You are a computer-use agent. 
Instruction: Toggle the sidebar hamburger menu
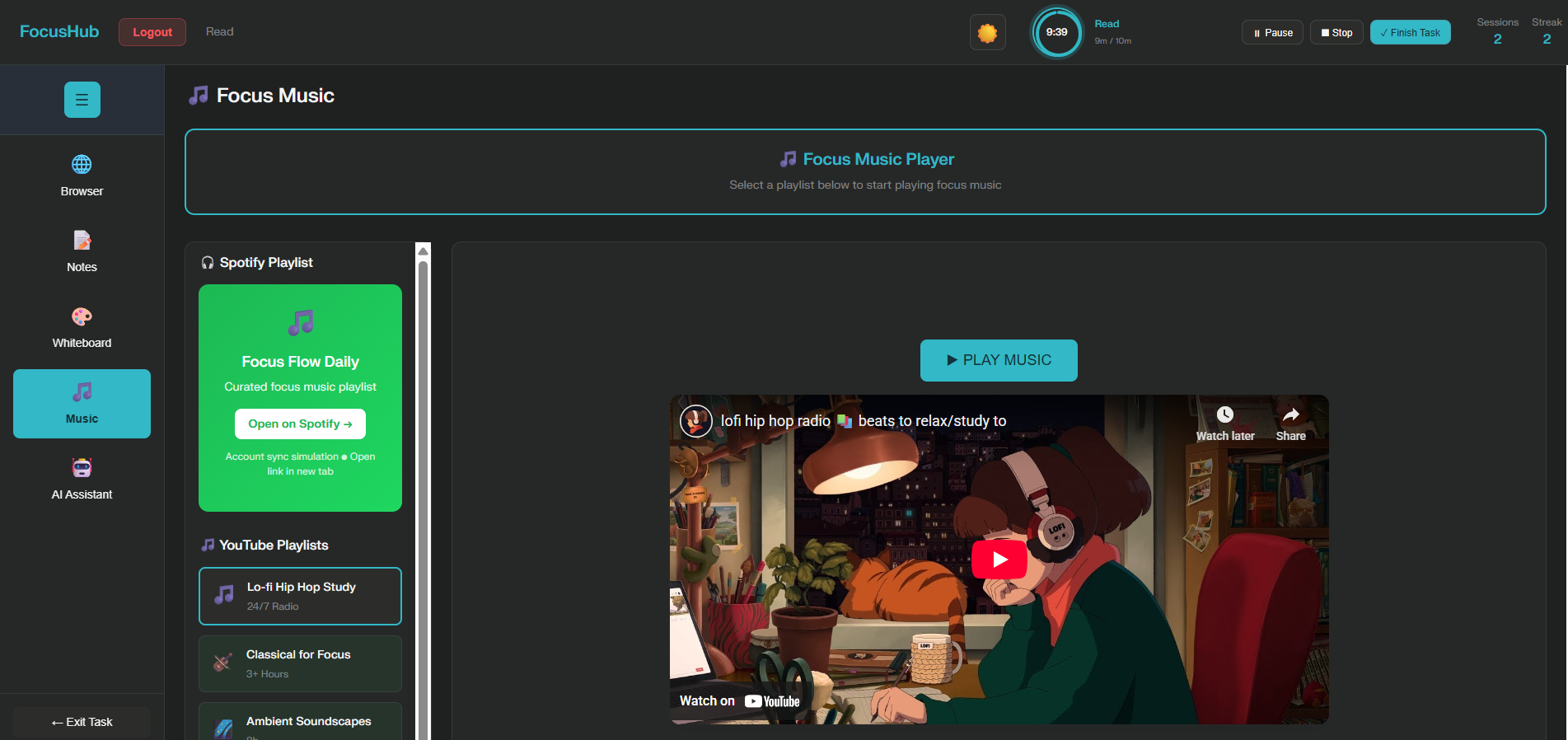coord(82,100)
